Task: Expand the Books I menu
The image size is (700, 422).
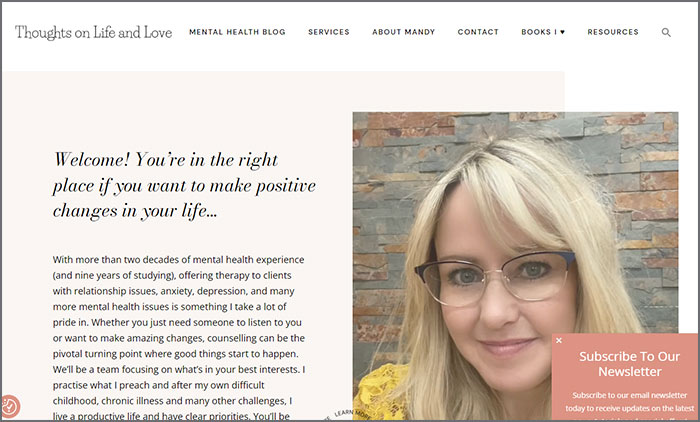Action: click(x=543, y=32)
